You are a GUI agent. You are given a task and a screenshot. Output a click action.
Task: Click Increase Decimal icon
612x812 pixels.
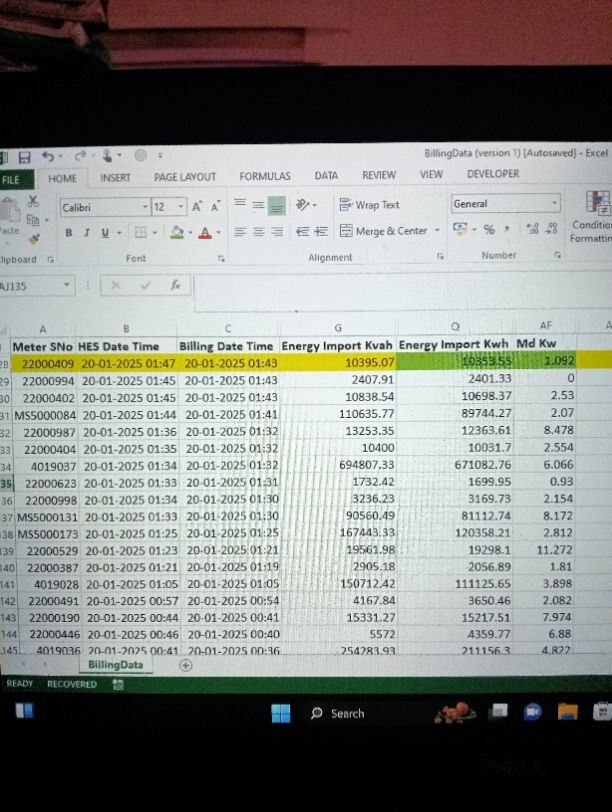(532, 228)
